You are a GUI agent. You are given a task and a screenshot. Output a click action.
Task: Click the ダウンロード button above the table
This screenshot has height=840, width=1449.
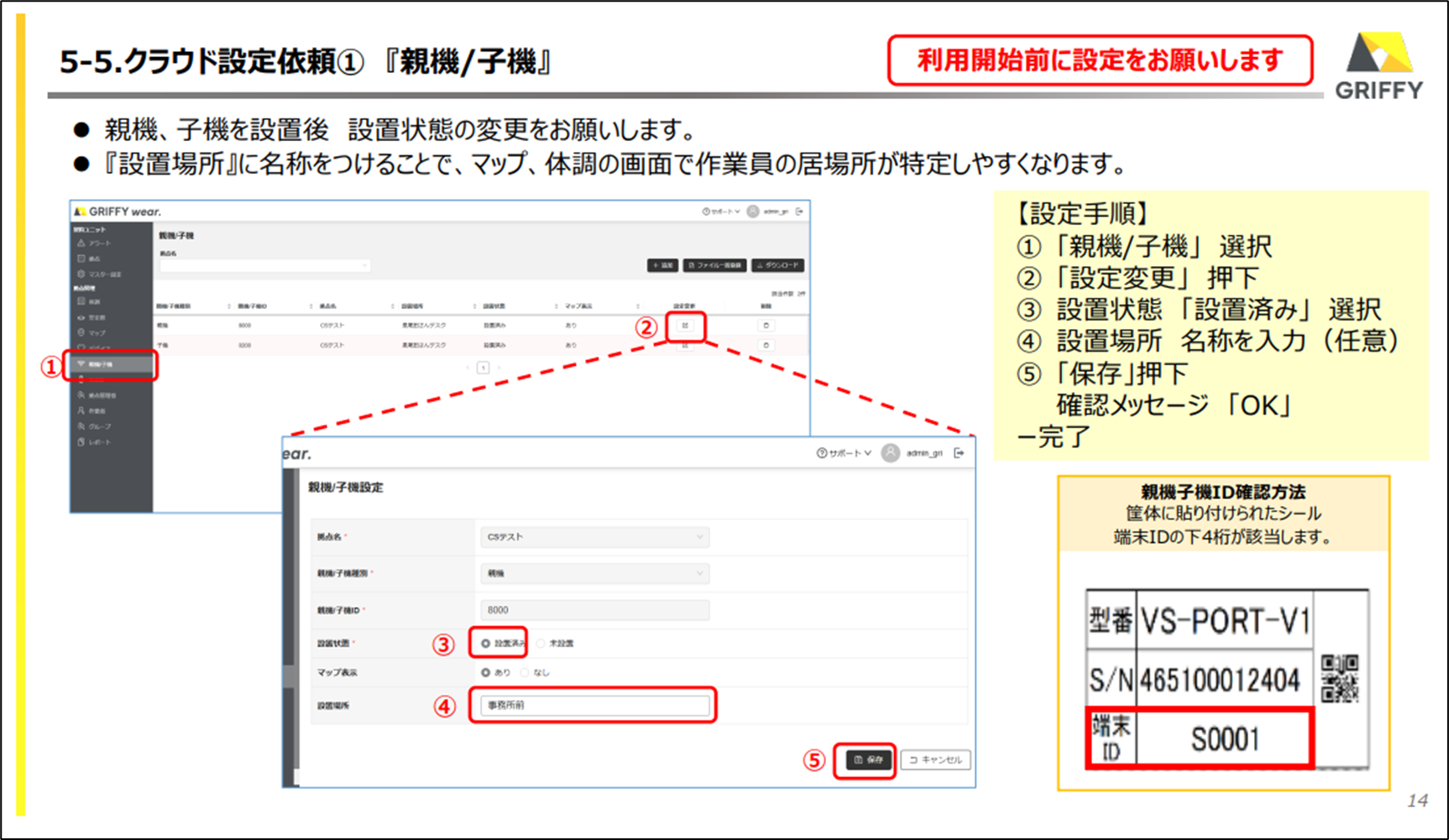coord(777,265)
